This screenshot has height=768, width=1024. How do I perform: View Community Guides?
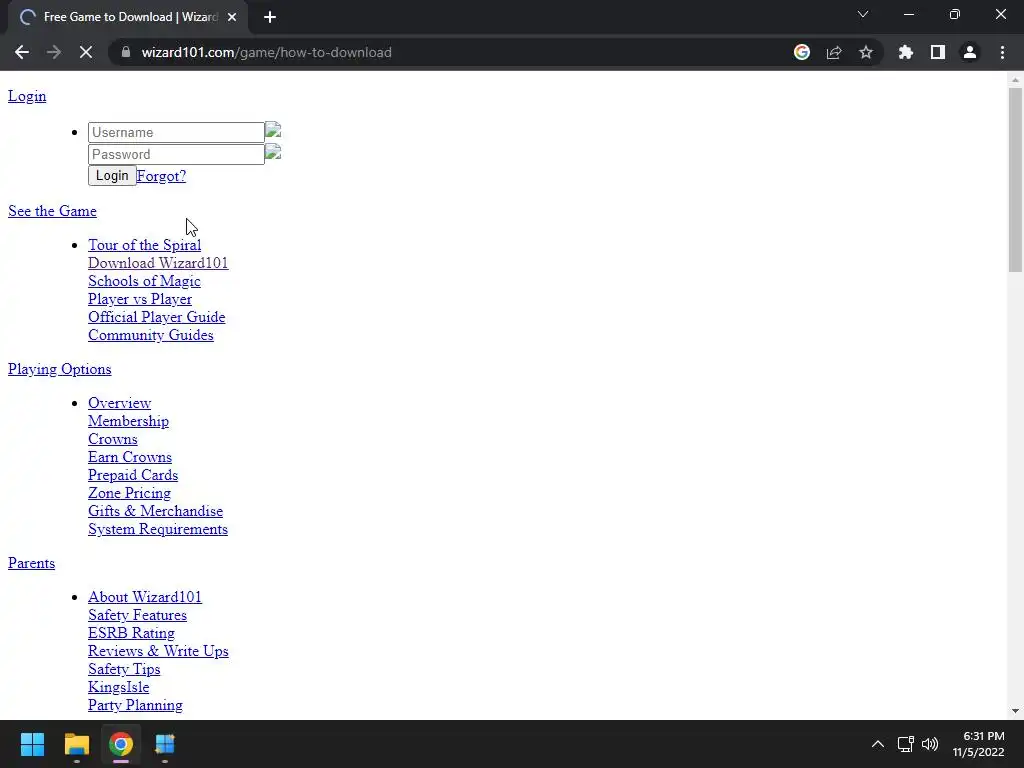pyautogui.click(x=151, y=335)
